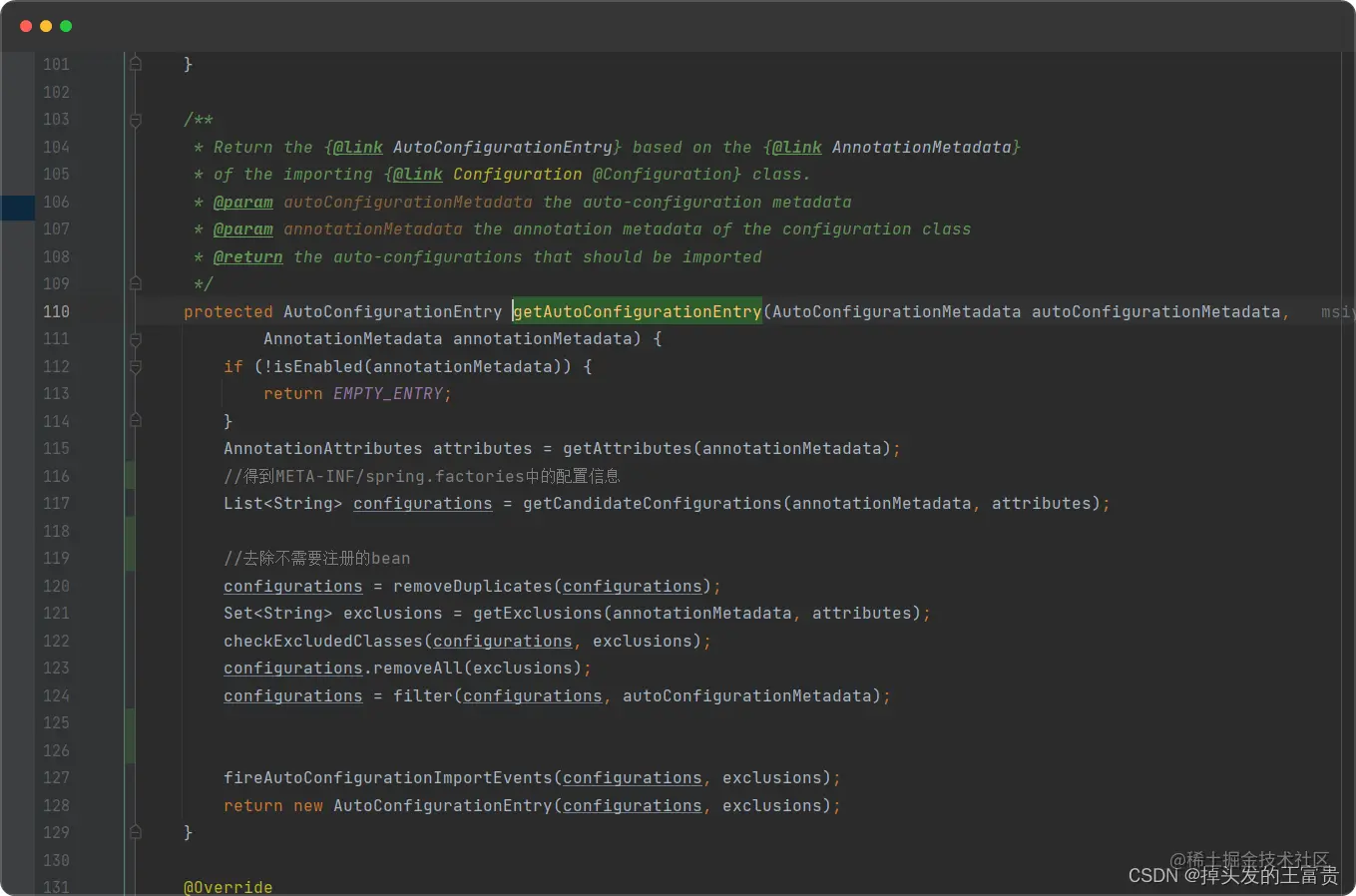Click List<String> type on line 117

tap(283, 504)
